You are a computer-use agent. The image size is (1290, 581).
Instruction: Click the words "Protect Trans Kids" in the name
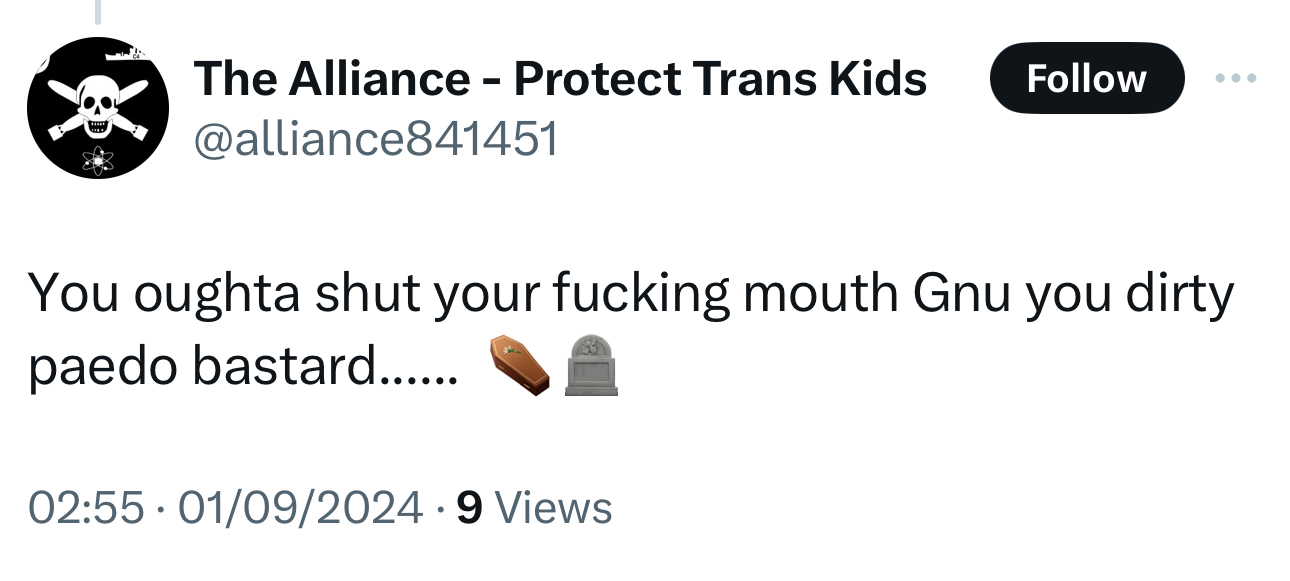(x=720, y=78)
